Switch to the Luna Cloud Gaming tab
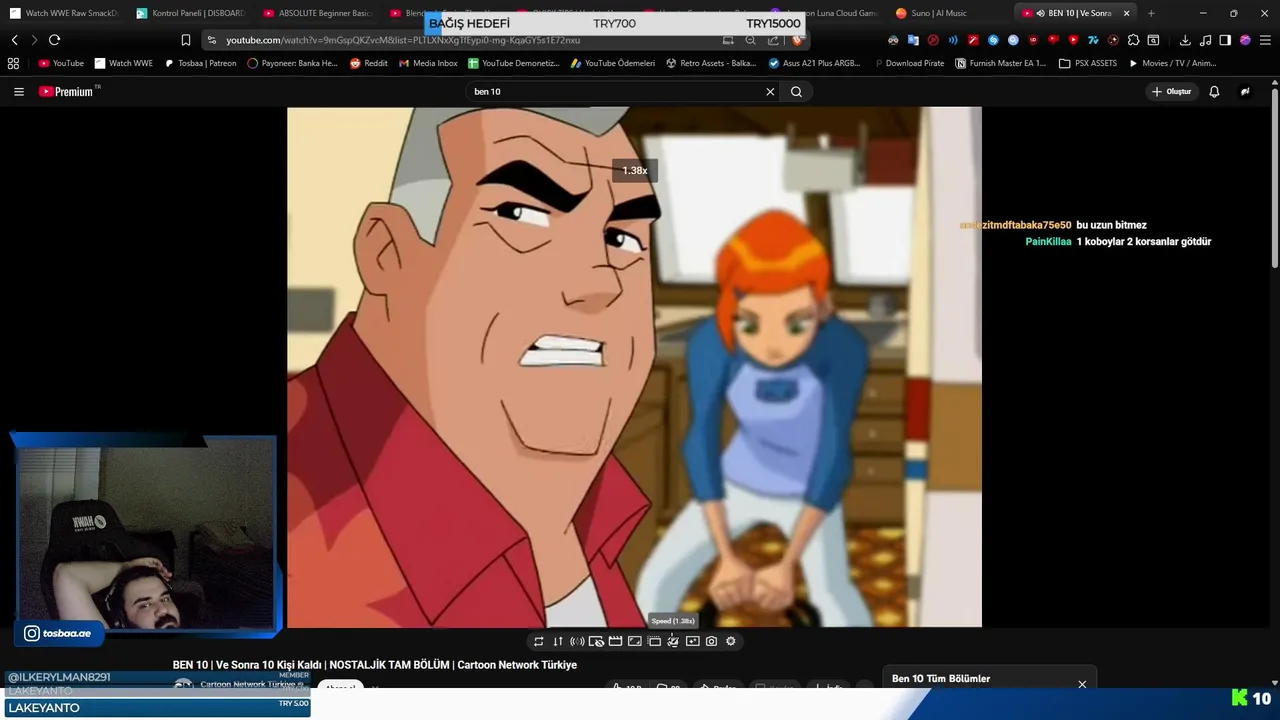The height and width of the screenshot is (720, 1280). [823, 13]
